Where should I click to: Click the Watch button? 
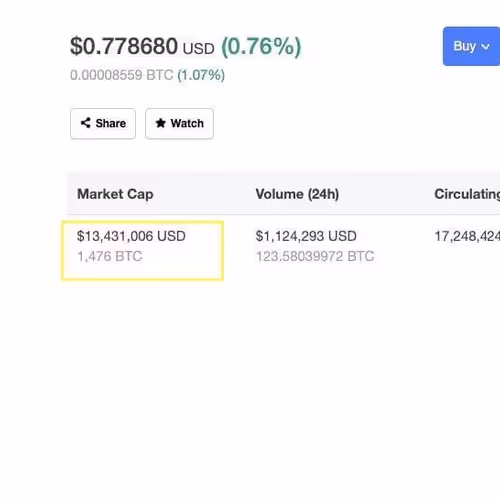click(179, 123)
